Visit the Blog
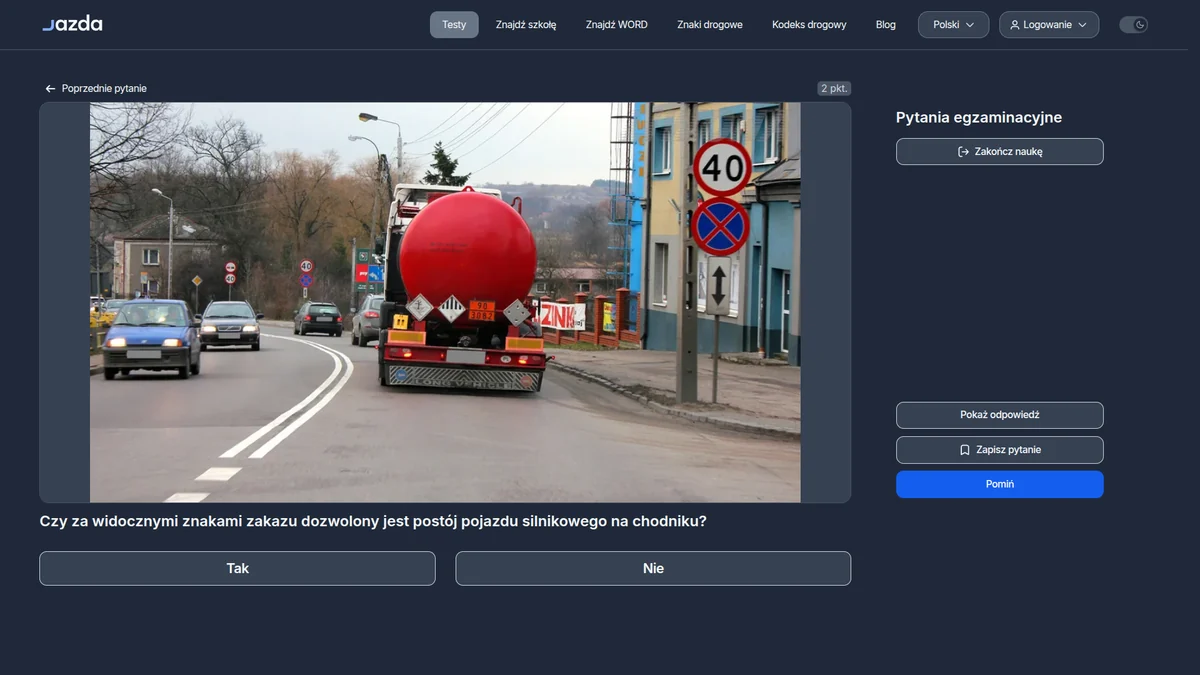The height and width of the screenshot is (675, 1200). click(x=886, y=25)
